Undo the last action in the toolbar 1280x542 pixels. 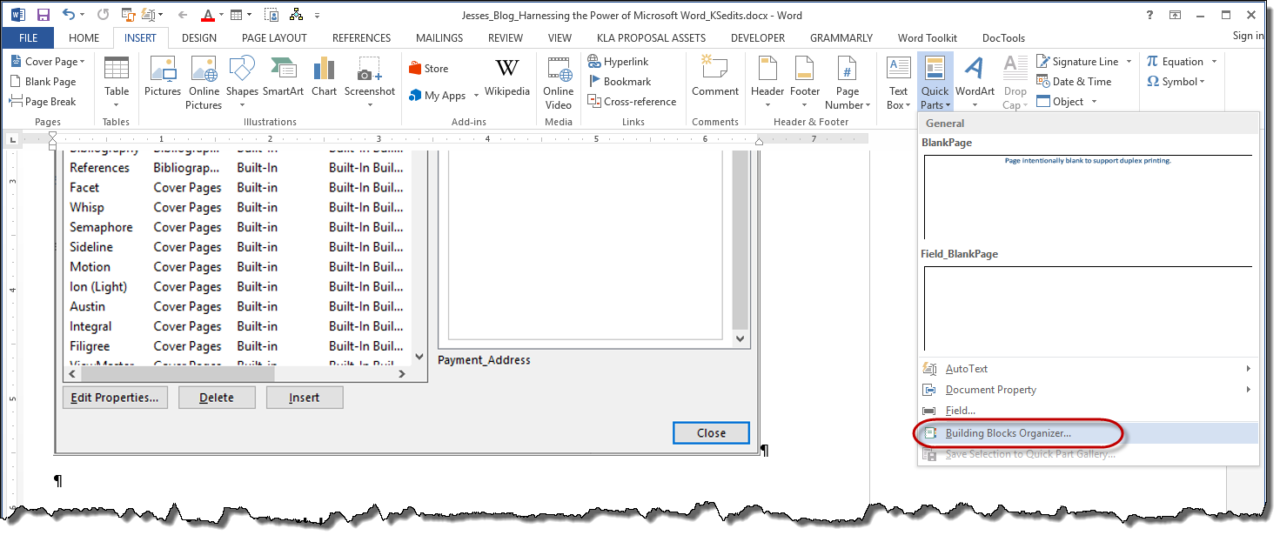click(x=68, y=15)
